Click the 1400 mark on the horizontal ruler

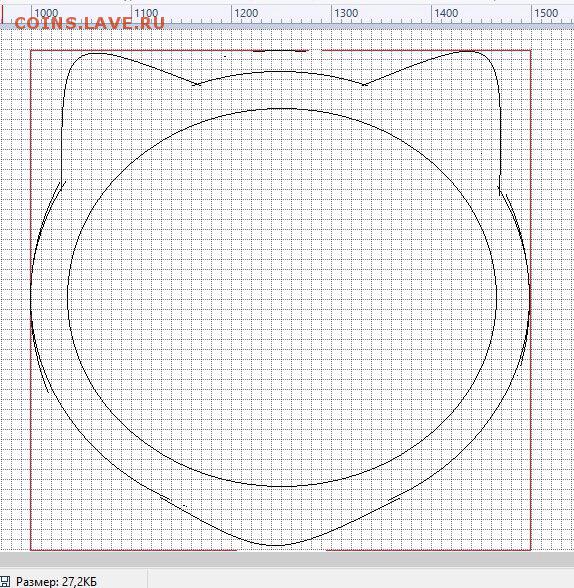pos(446,13)
